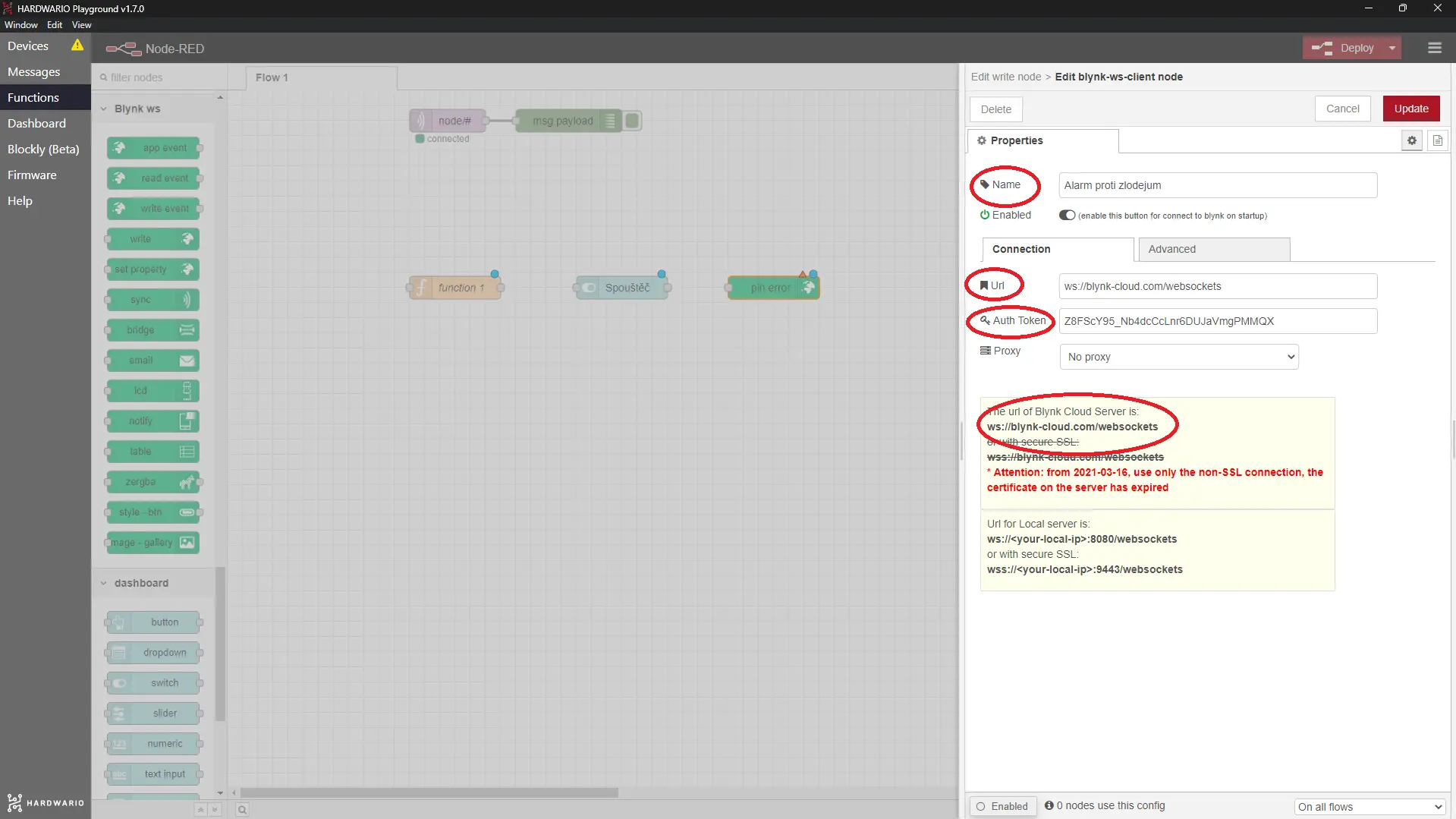Image resolution: width=1456 pixels, height=819 pixels.
Task: Select the table palette node
Action: tap(154, 452)
